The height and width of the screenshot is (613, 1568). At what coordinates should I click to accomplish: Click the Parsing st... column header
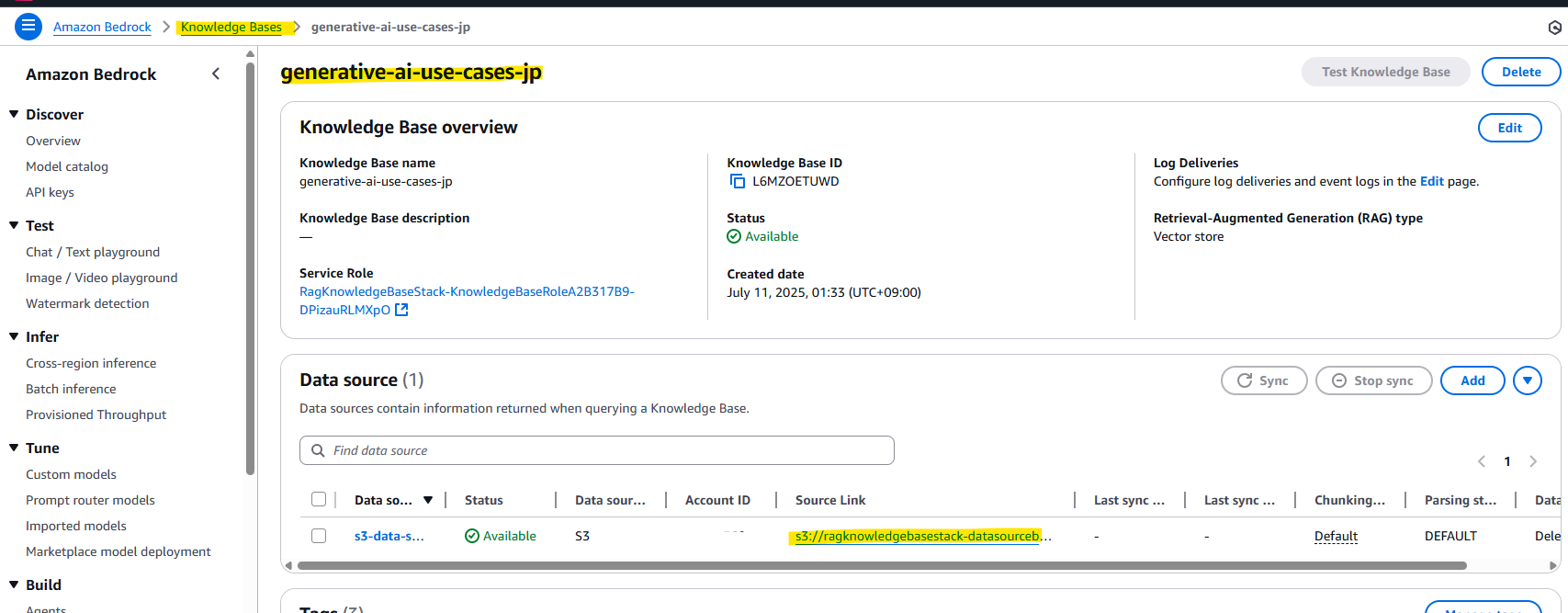[1461, 500]
